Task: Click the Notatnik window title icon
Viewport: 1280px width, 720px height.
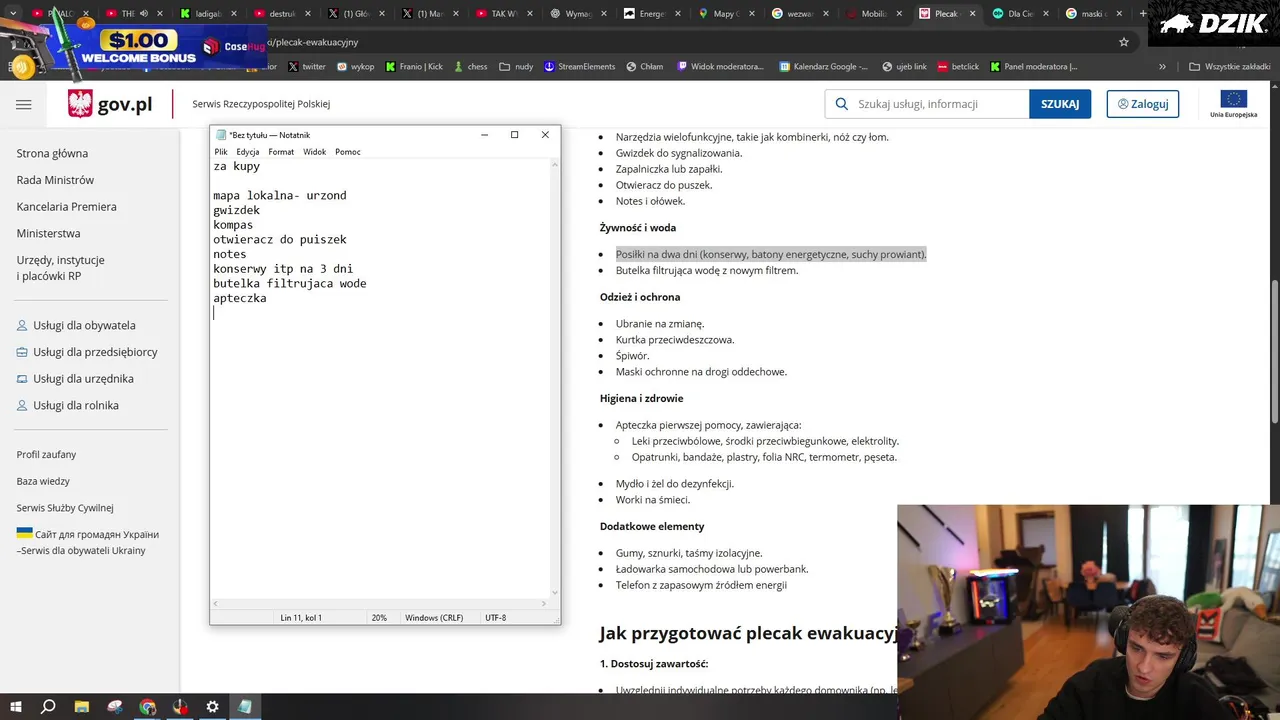Action: pos(221,135)
